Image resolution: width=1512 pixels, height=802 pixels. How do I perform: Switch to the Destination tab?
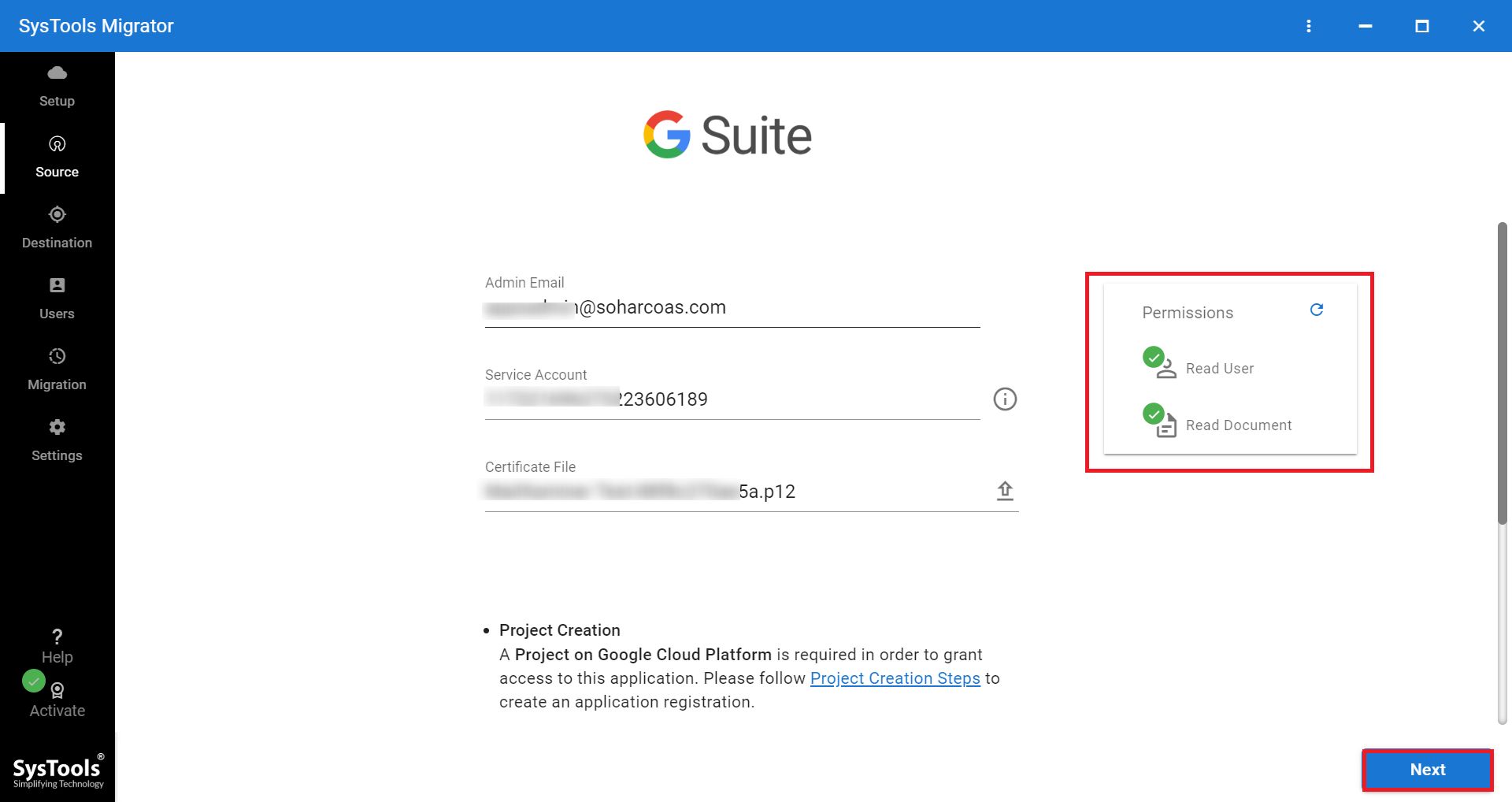[x=56, y=228]
